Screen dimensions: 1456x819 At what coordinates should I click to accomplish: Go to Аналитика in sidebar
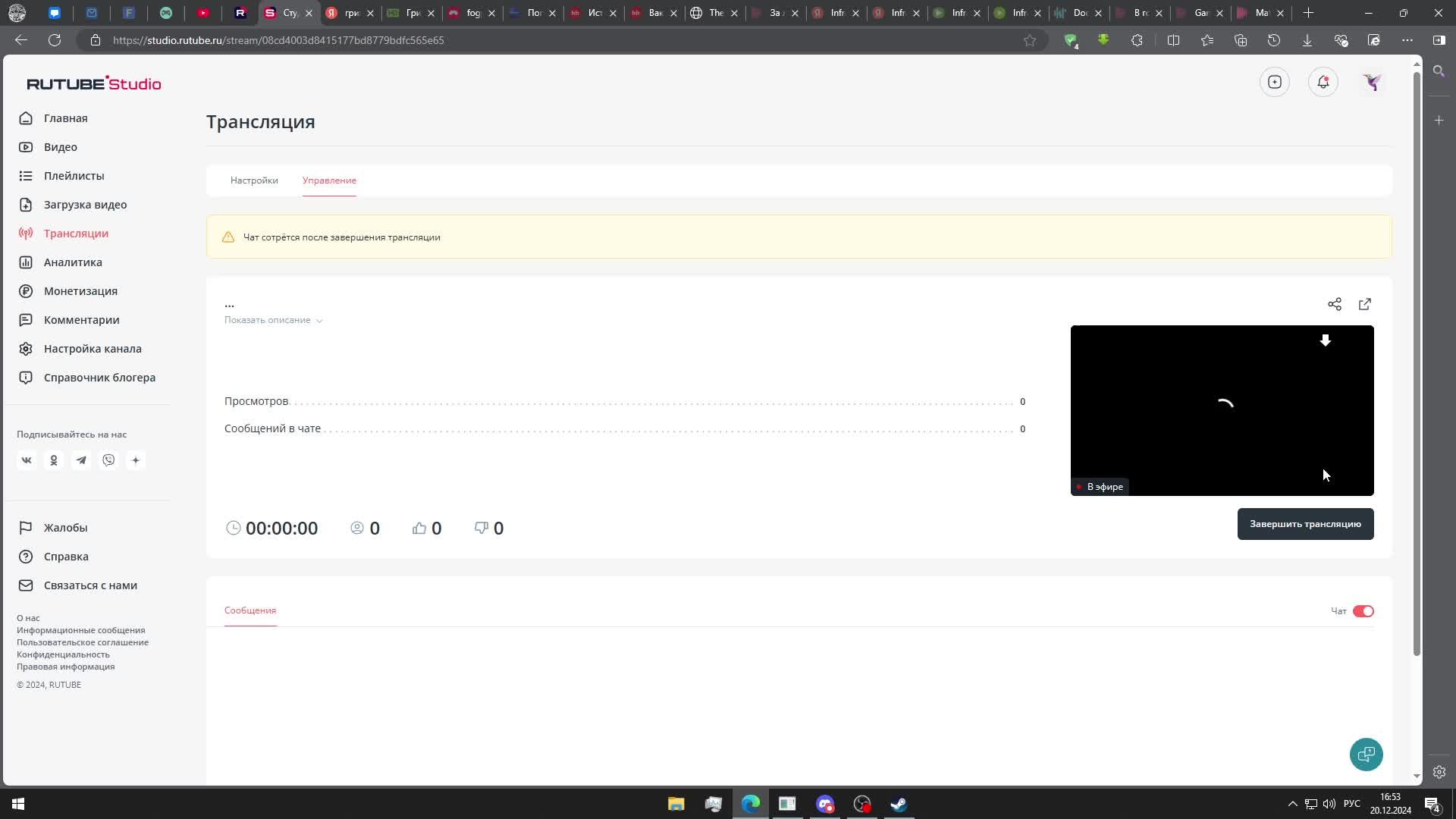point(73,262)
